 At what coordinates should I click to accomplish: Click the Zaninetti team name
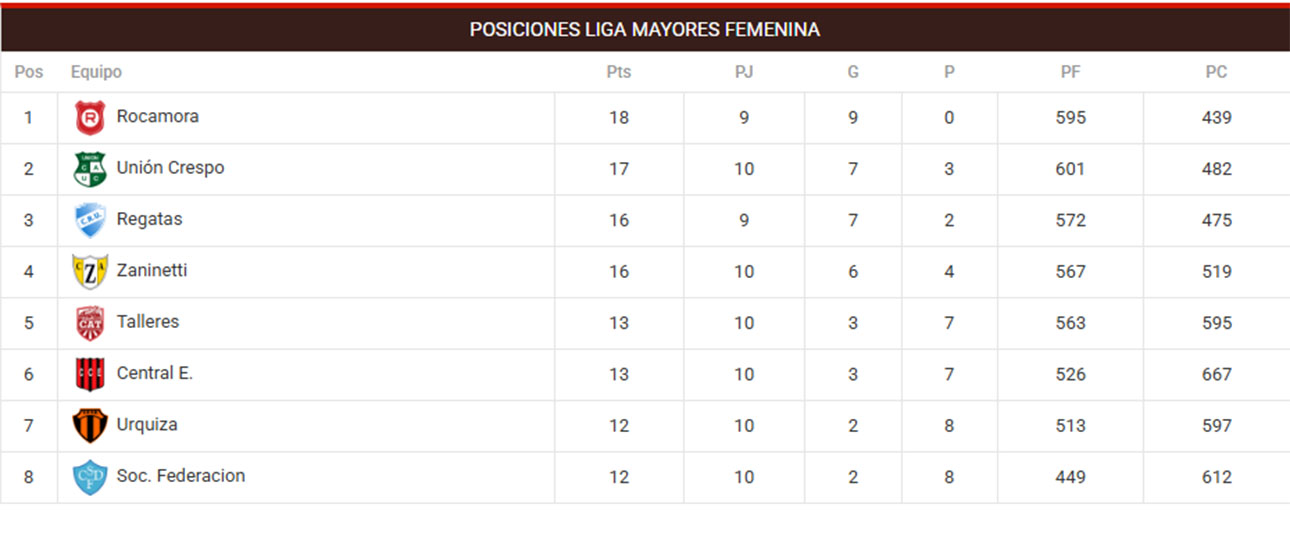coord(152,270)
